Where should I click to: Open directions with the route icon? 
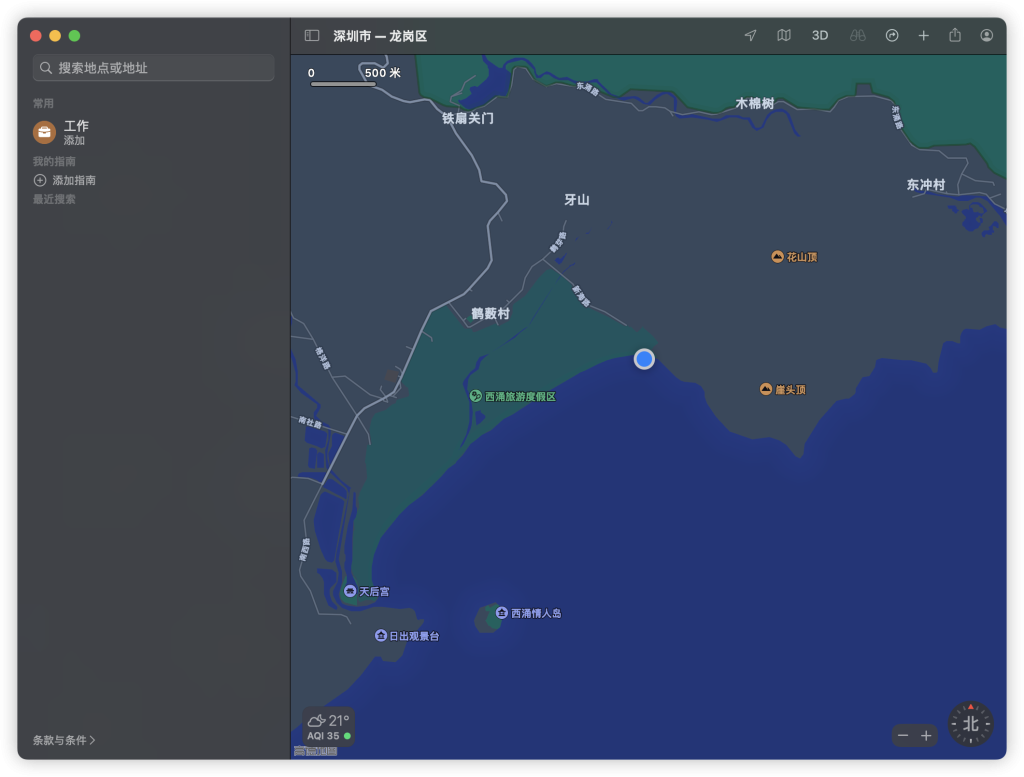(x=892, y=36)
